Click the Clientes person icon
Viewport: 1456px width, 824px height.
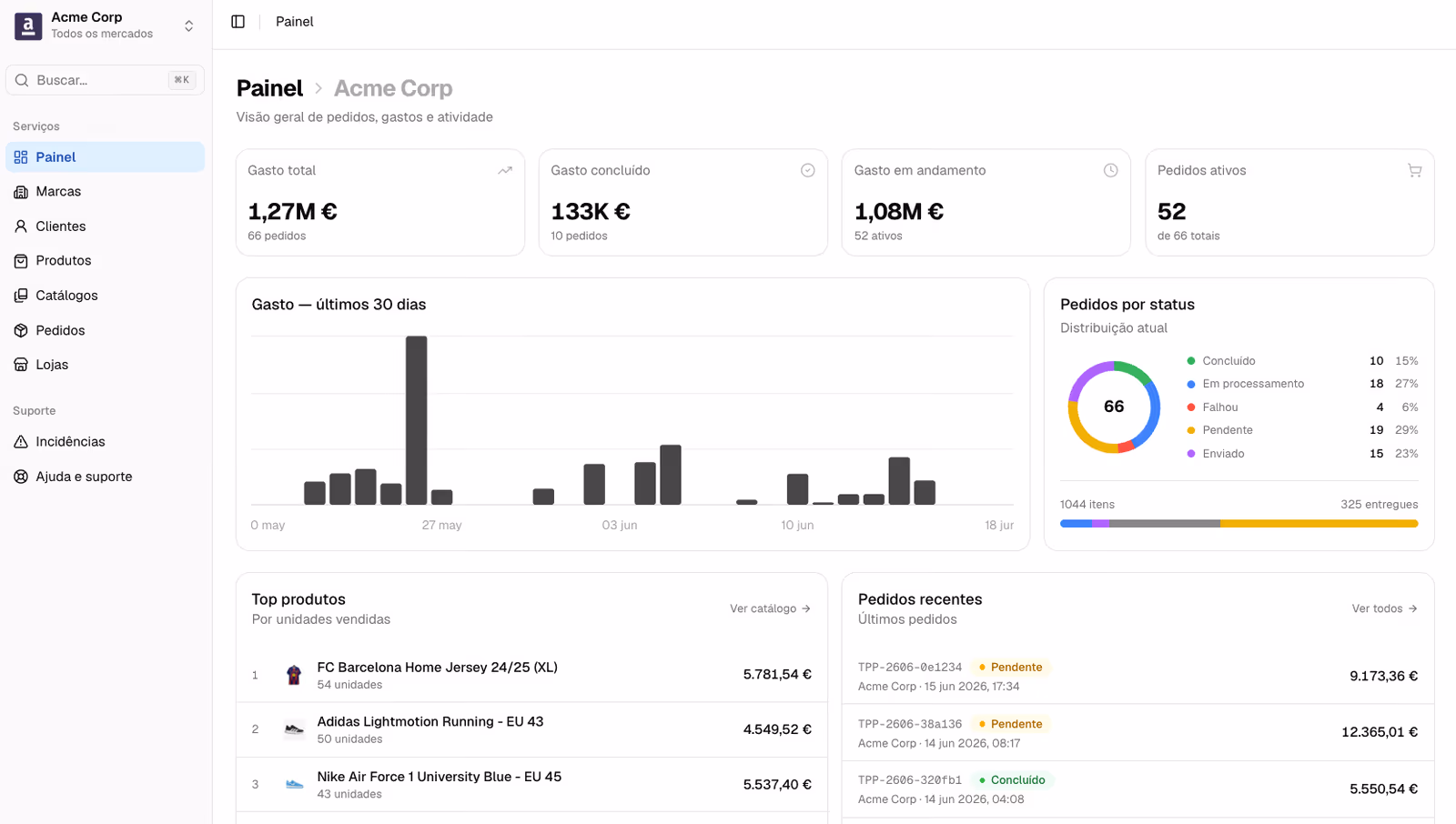21,226
